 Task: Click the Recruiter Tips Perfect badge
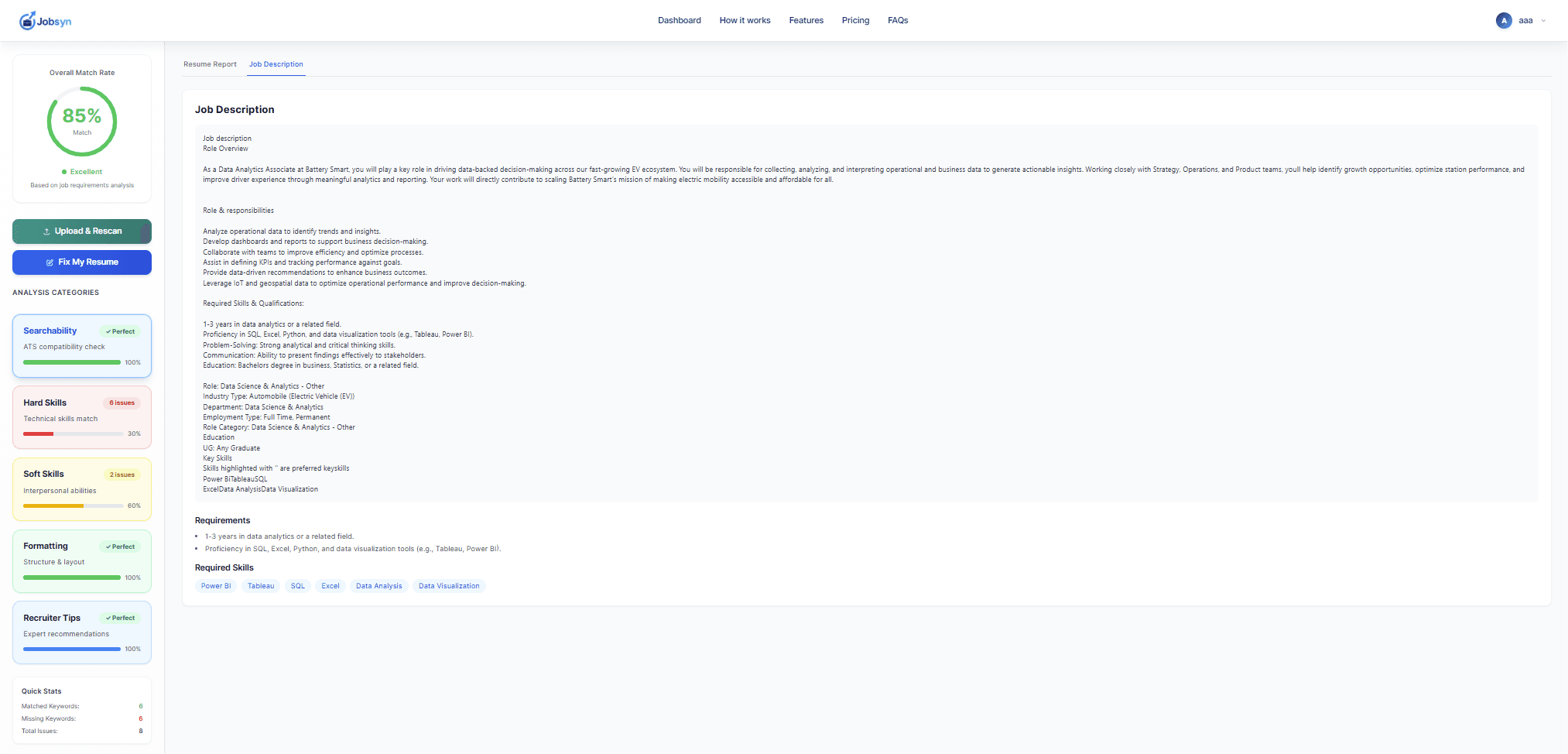point(121,618)
